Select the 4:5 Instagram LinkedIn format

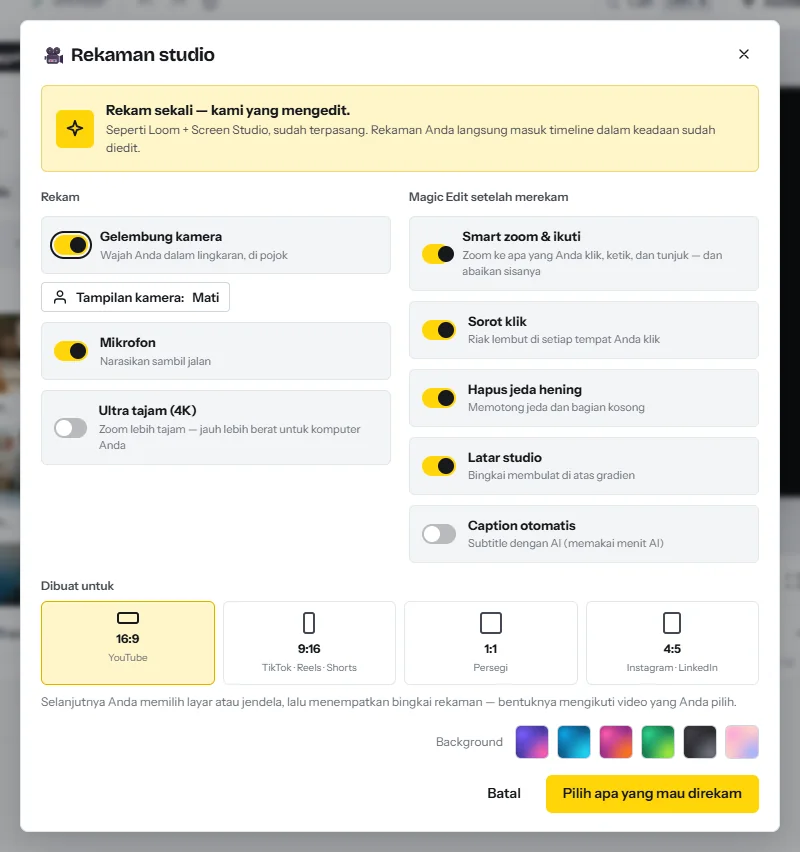[672, 643]
